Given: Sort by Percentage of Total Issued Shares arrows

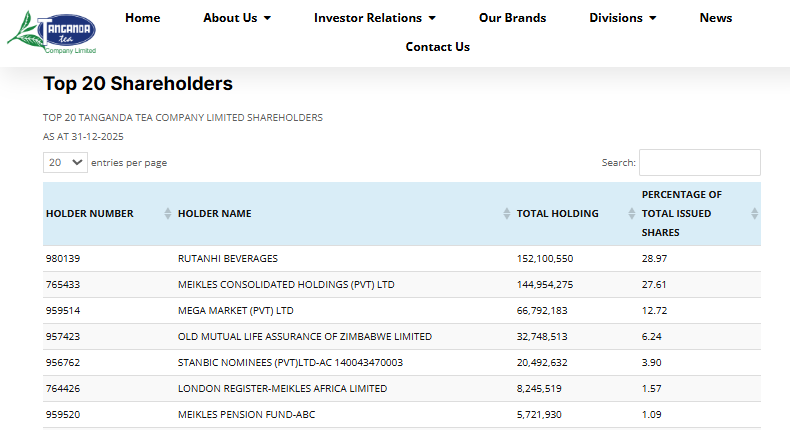Looking at the screenshot, I should [754, 214].
